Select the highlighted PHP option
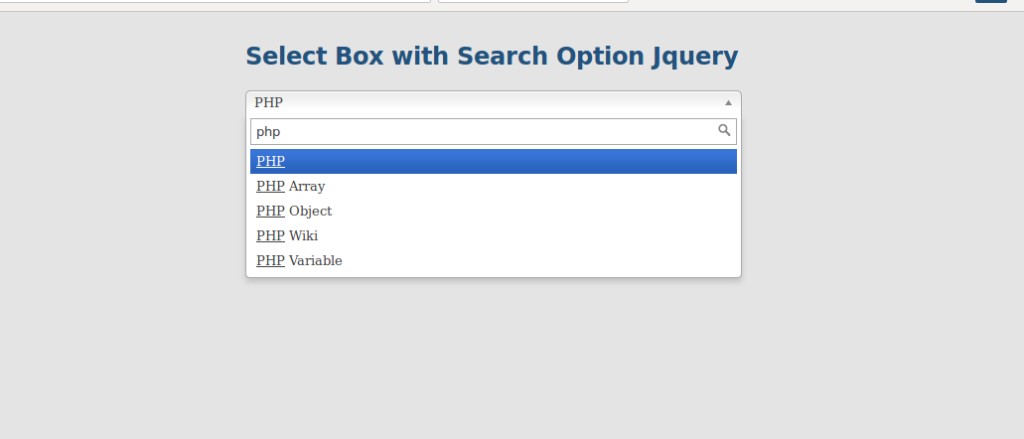 (x=493, y=161)
